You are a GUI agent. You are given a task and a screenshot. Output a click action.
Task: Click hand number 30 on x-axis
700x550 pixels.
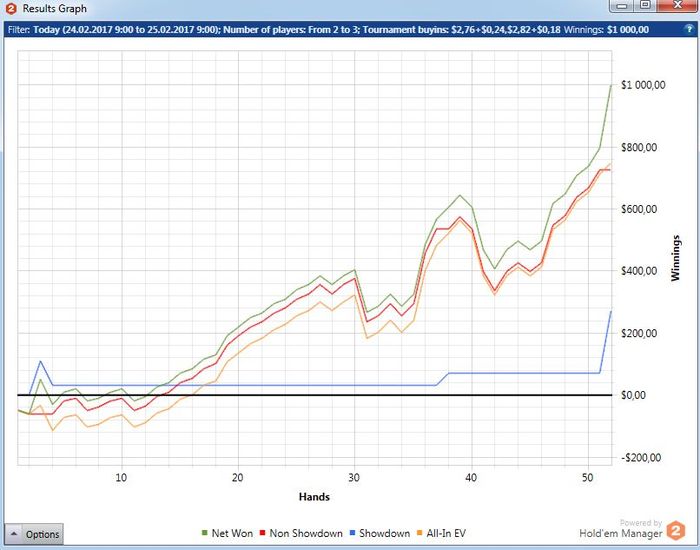click(x=354, y=478)
